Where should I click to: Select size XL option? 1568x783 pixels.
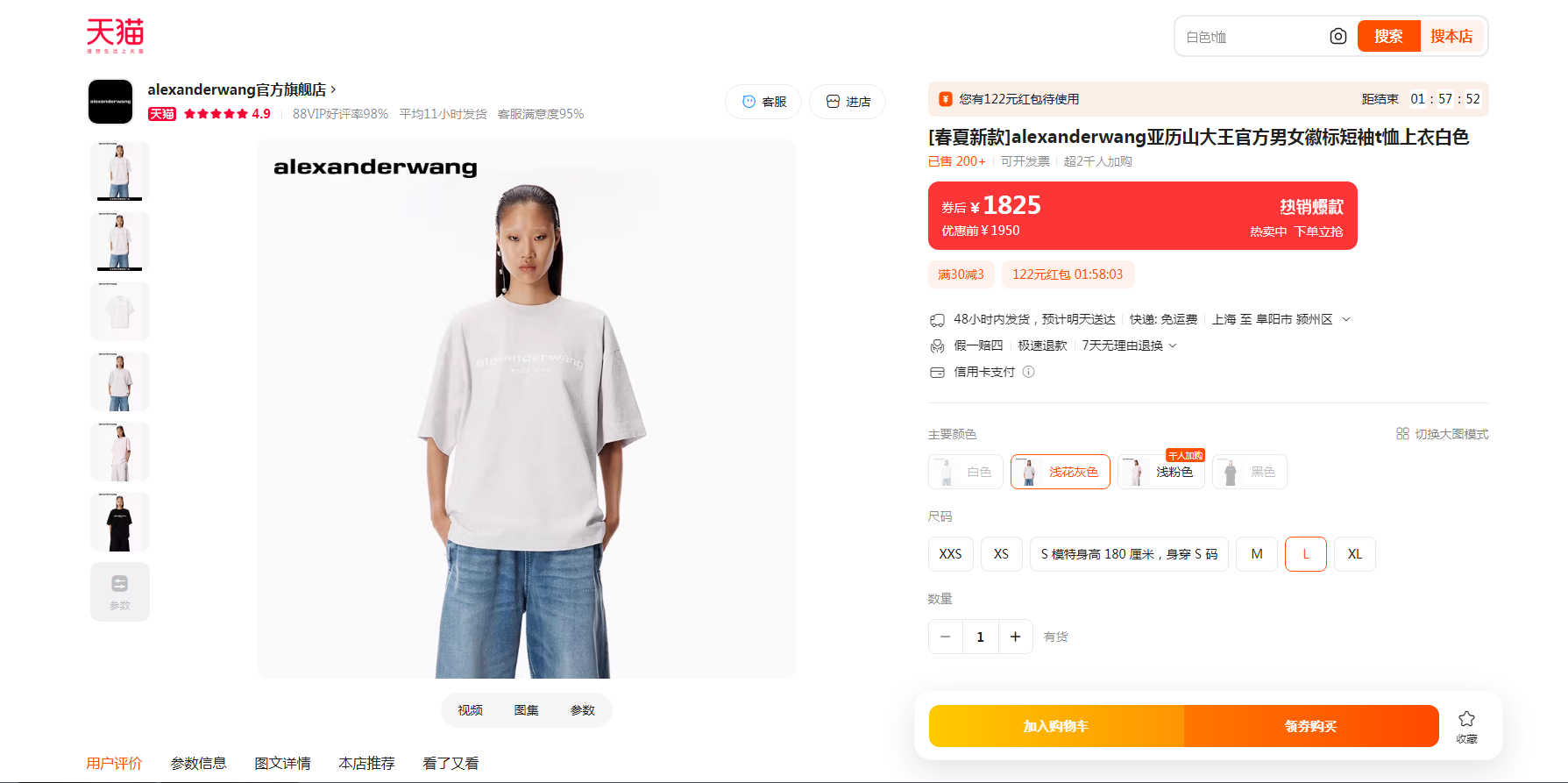pos(1355,554)
